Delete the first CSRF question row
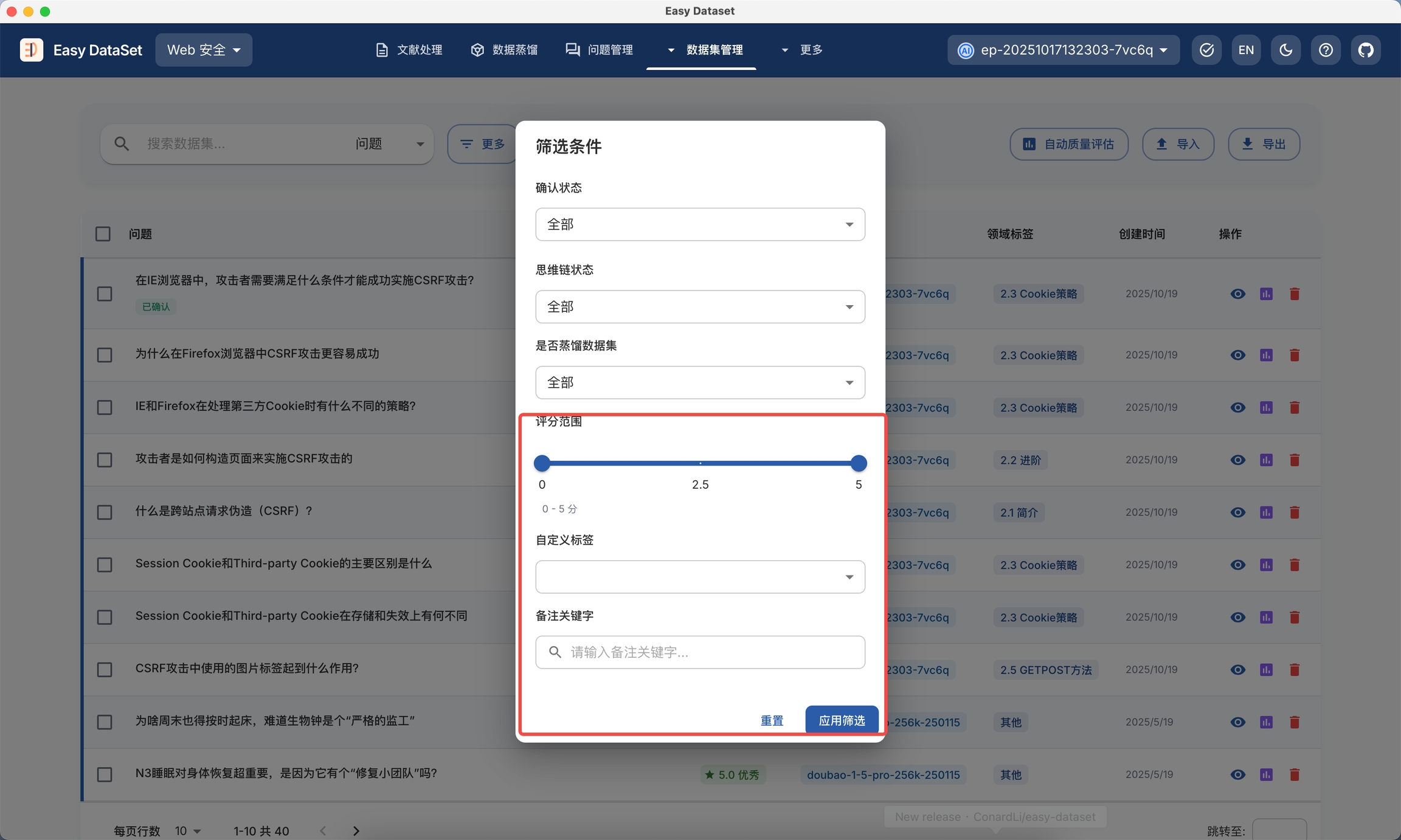 coord(1295,294)
